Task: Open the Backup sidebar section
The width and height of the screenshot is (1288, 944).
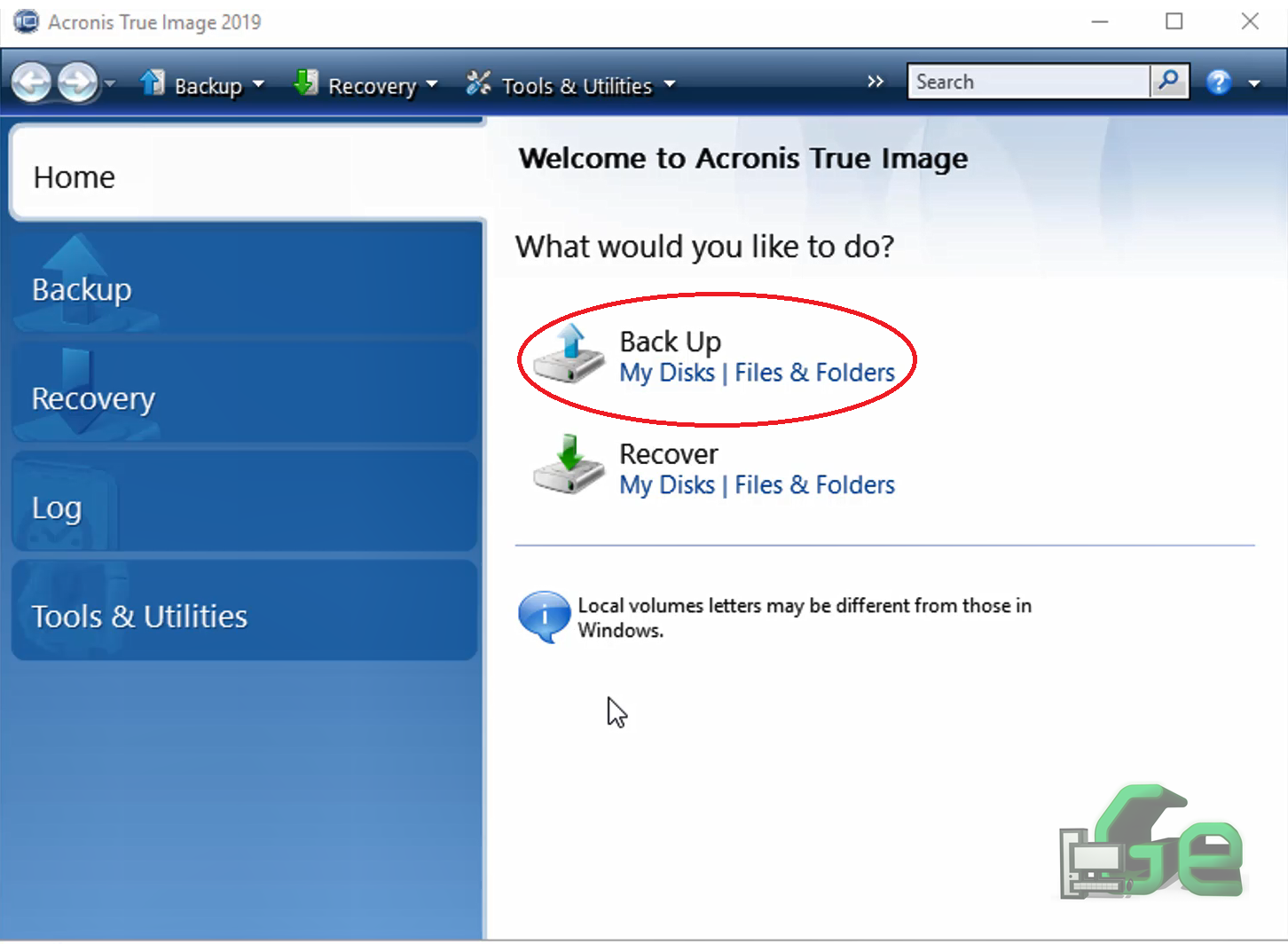Action: pos(245,284)
